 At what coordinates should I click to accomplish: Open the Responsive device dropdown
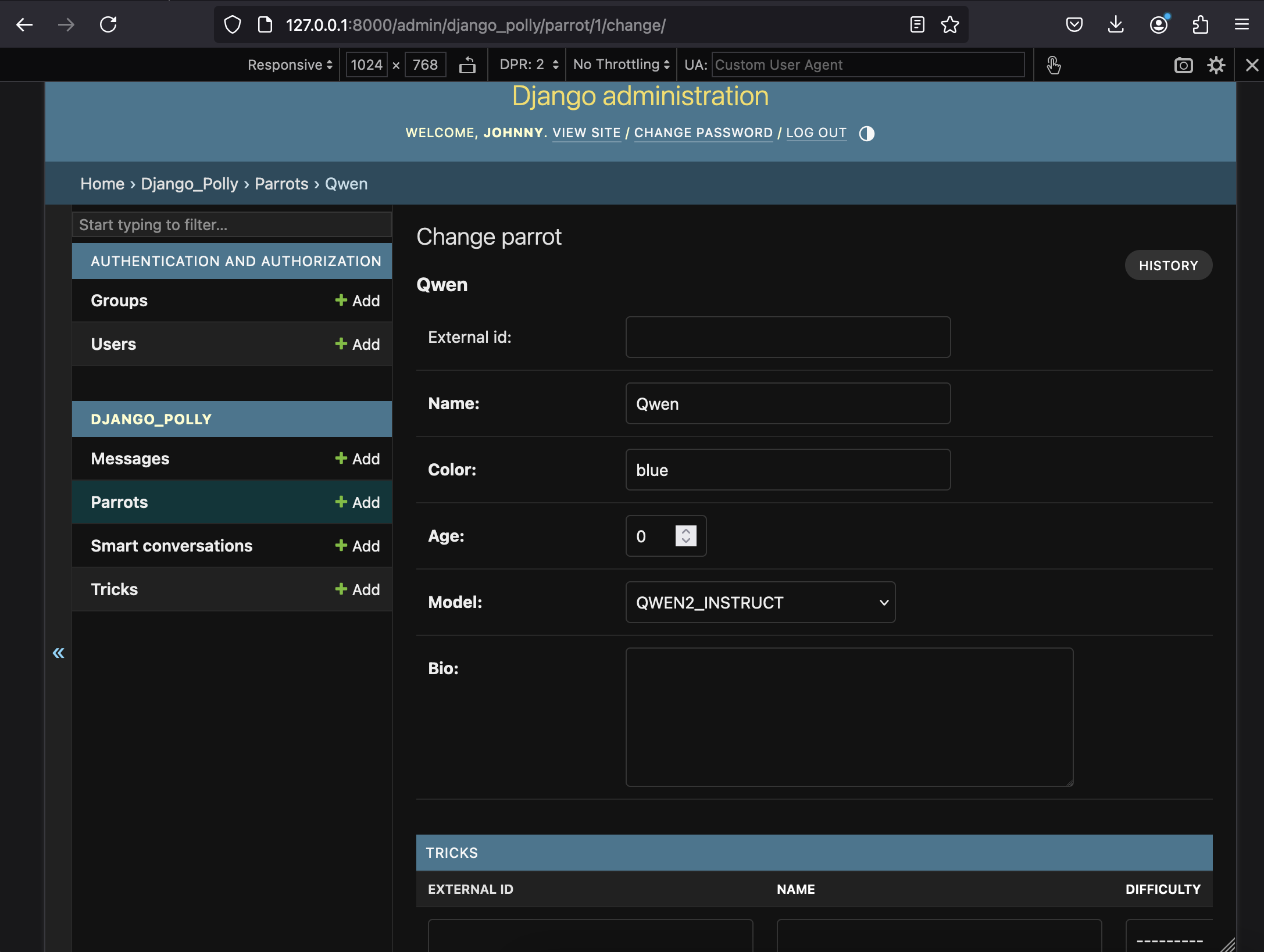click(290, 65)
